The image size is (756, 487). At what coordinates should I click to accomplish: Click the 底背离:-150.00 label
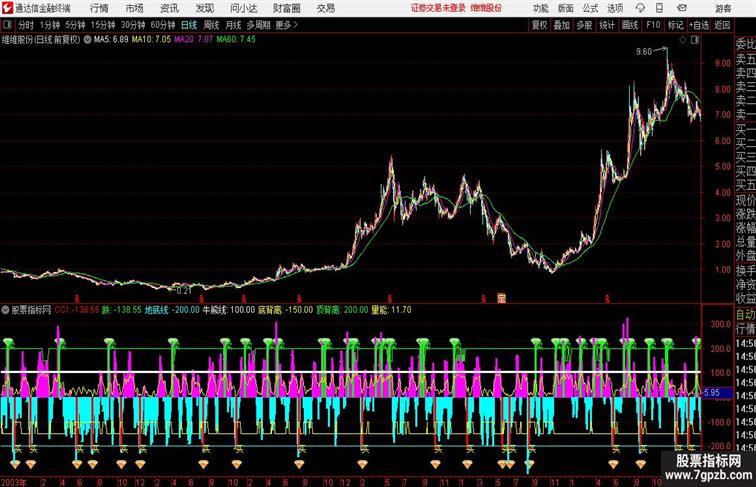point(285,310)
